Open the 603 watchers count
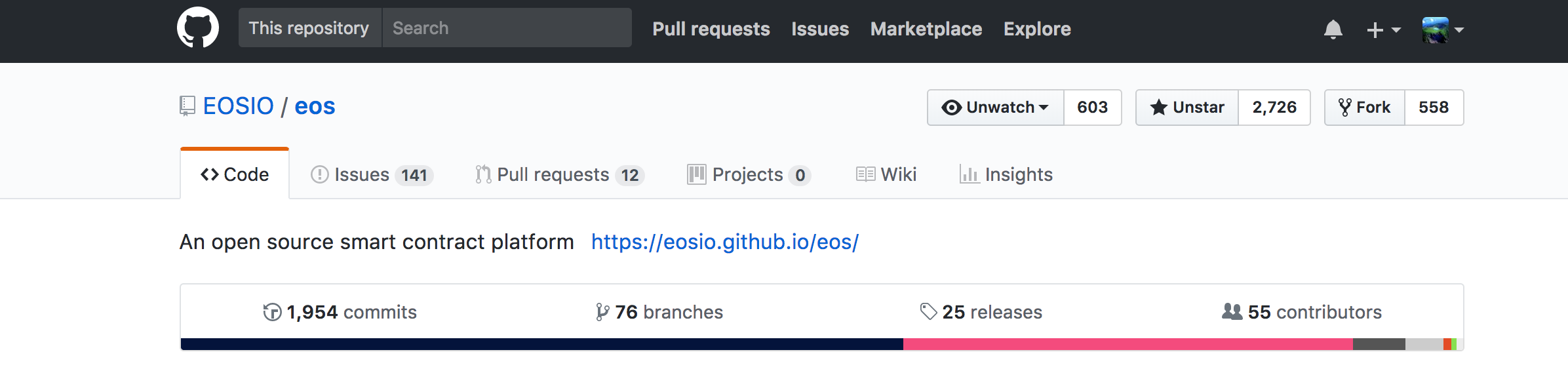Screen dimensions: 1568x371 [1092, 107]
